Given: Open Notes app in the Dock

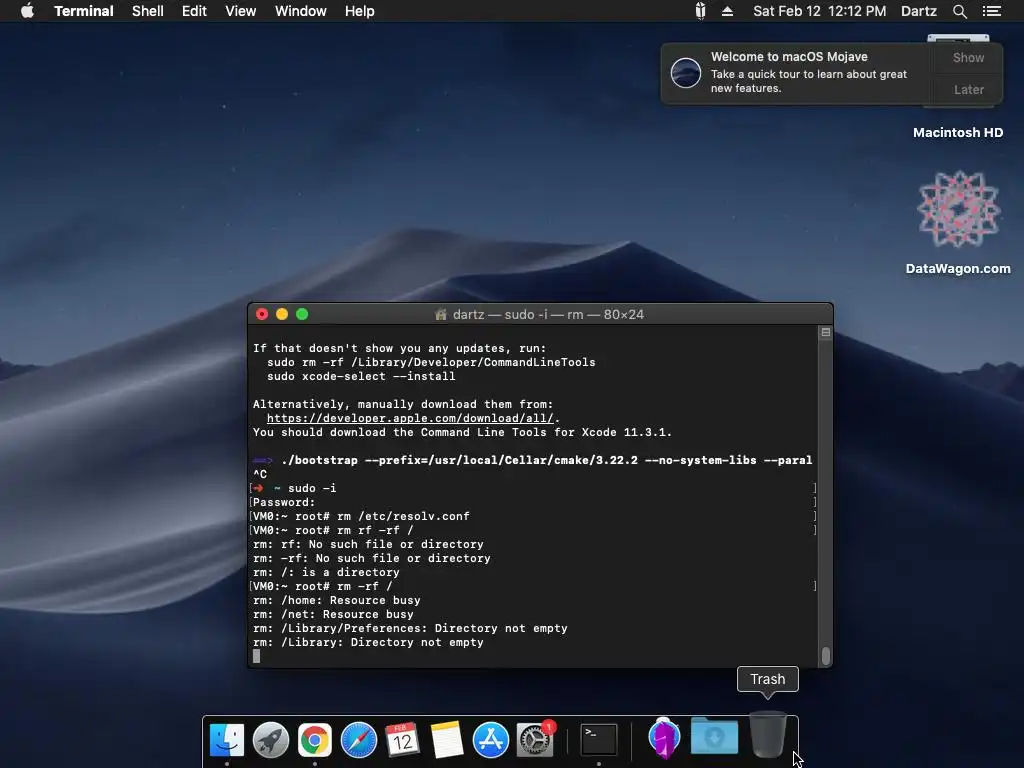Looking at the screenshot, I should click(447, 740).
